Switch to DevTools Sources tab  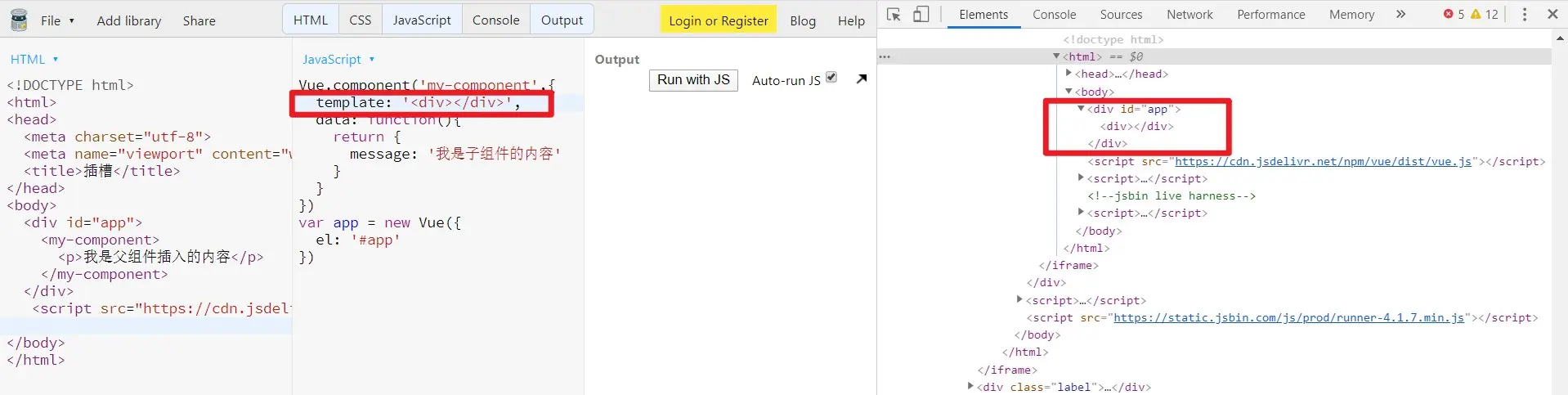1122,14
